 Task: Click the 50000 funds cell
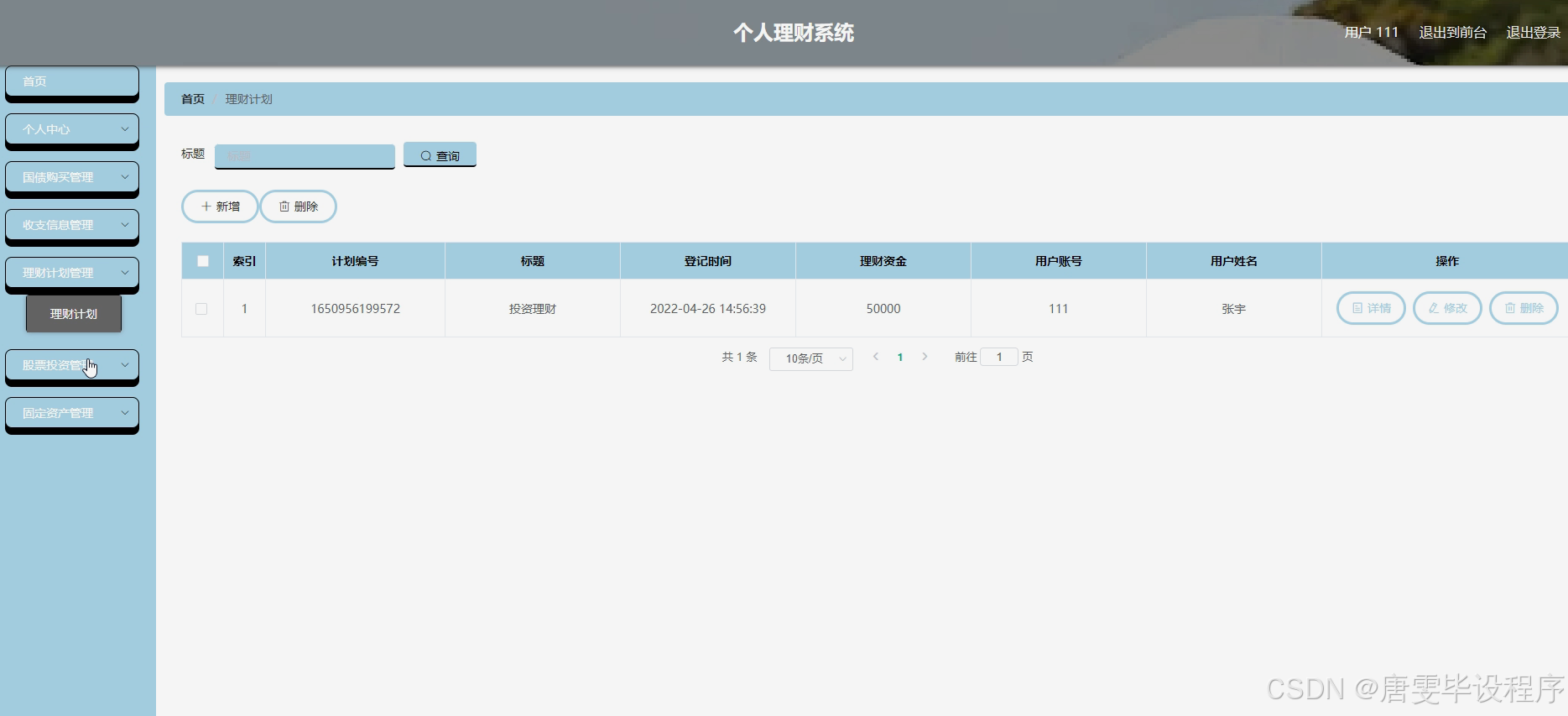tap(883, 309)
